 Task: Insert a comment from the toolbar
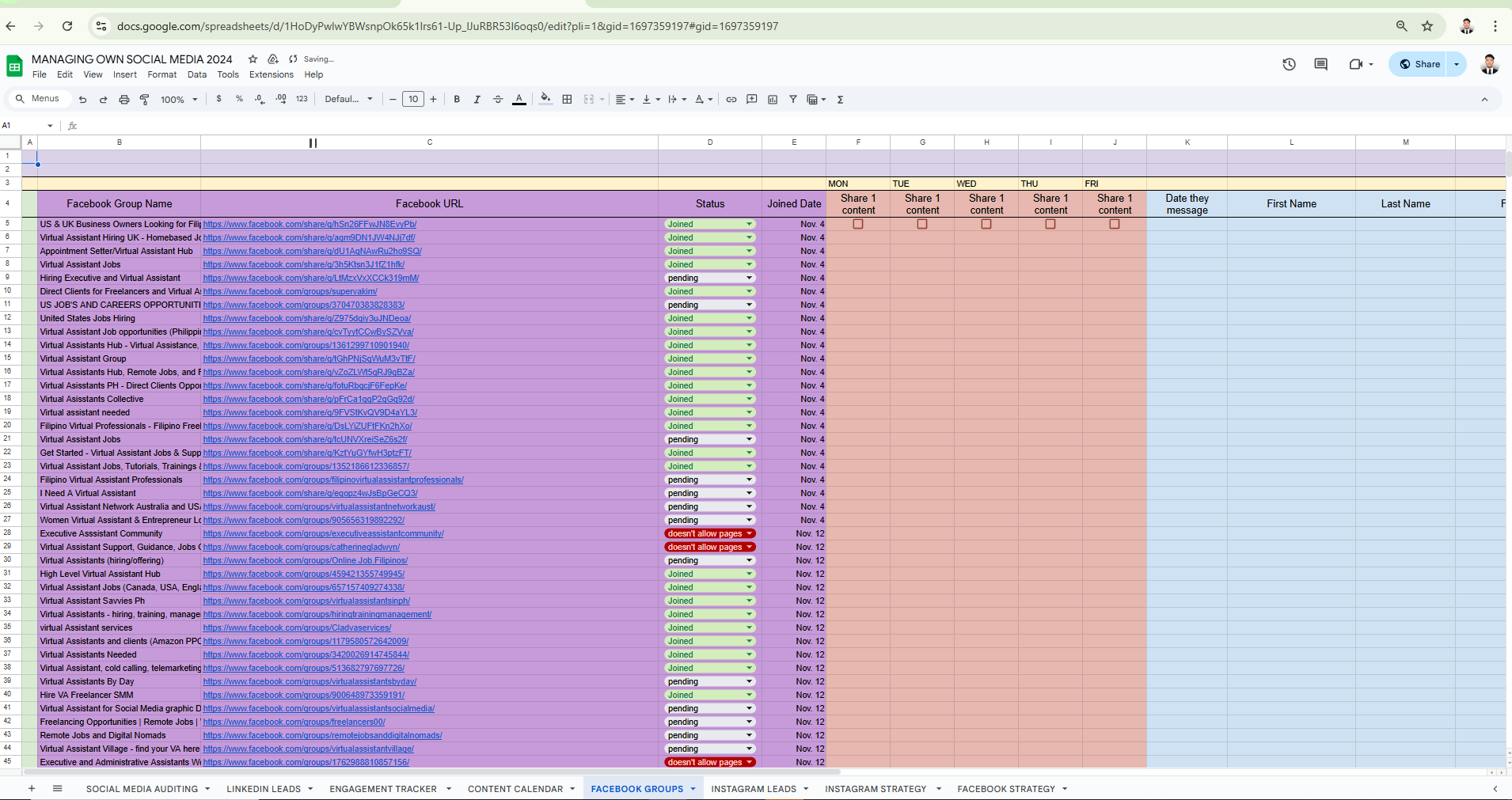pyautogui.click(x=752, y=99)
